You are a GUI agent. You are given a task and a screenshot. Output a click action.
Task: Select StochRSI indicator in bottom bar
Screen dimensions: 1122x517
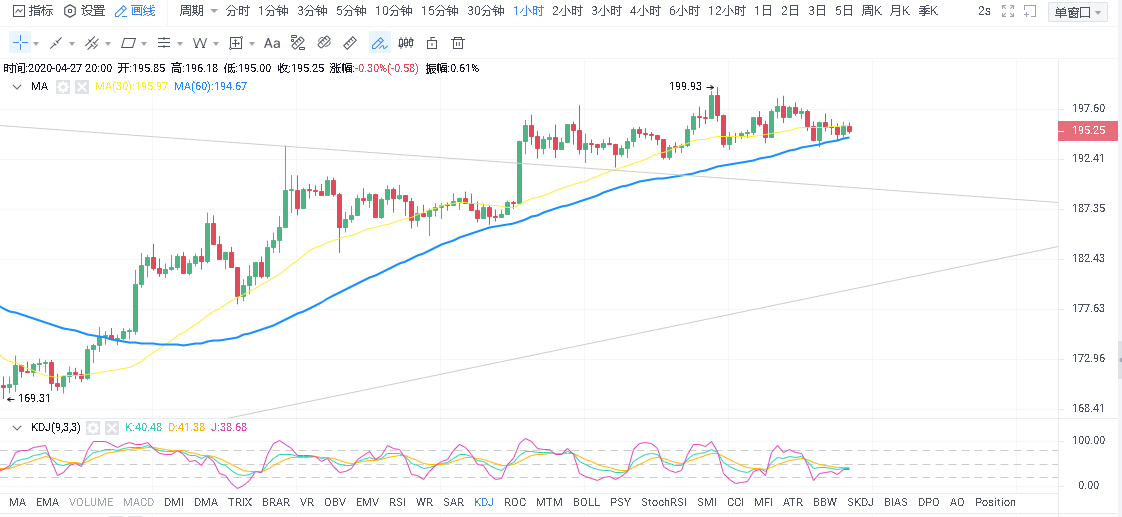[665, 502]
